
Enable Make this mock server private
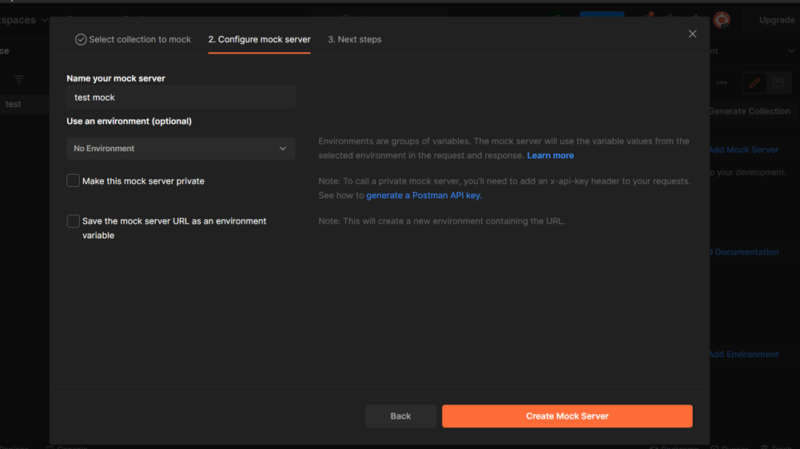pos(73,181)
